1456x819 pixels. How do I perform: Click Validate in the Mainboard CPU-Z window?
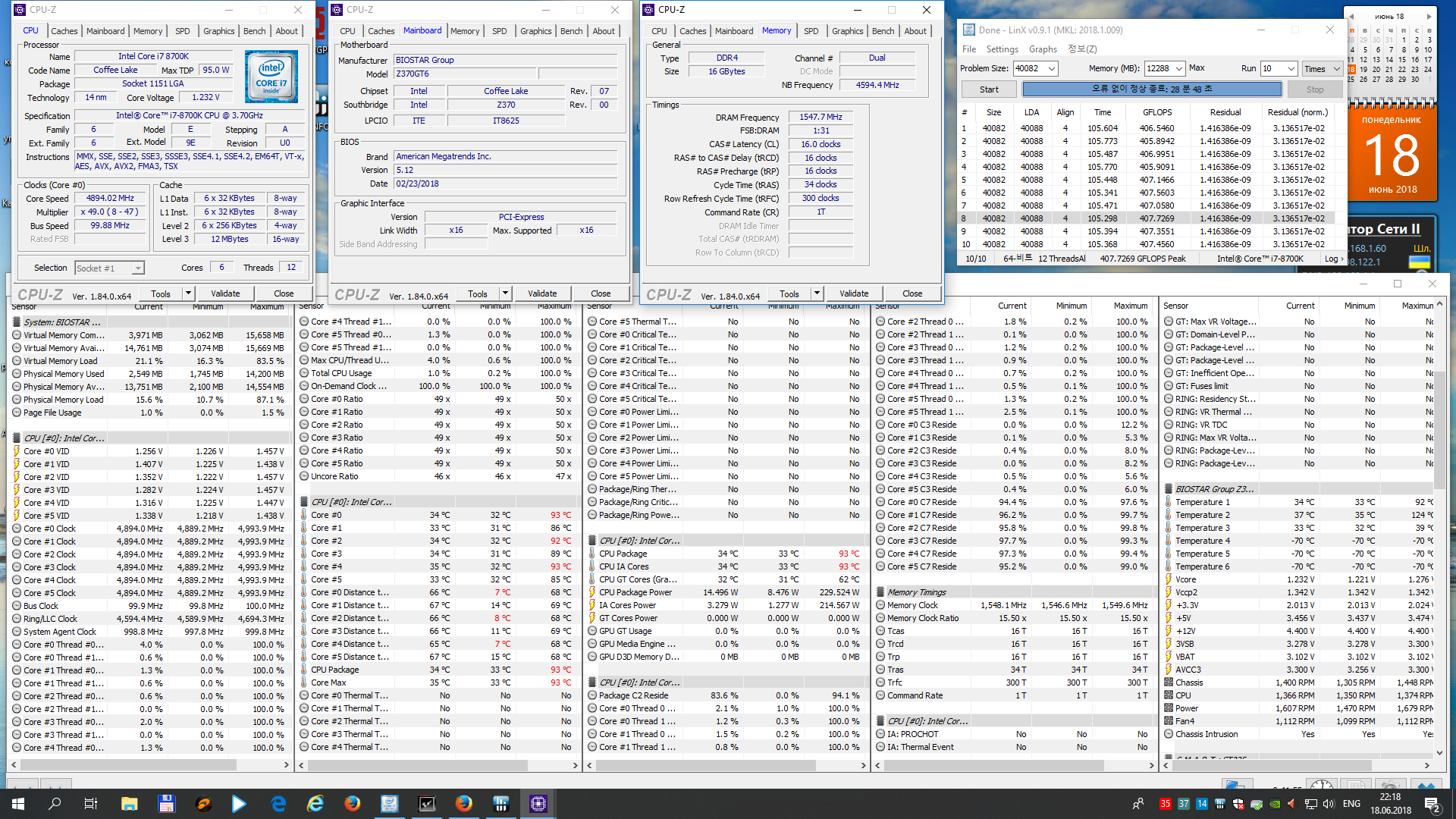[541, 293]
